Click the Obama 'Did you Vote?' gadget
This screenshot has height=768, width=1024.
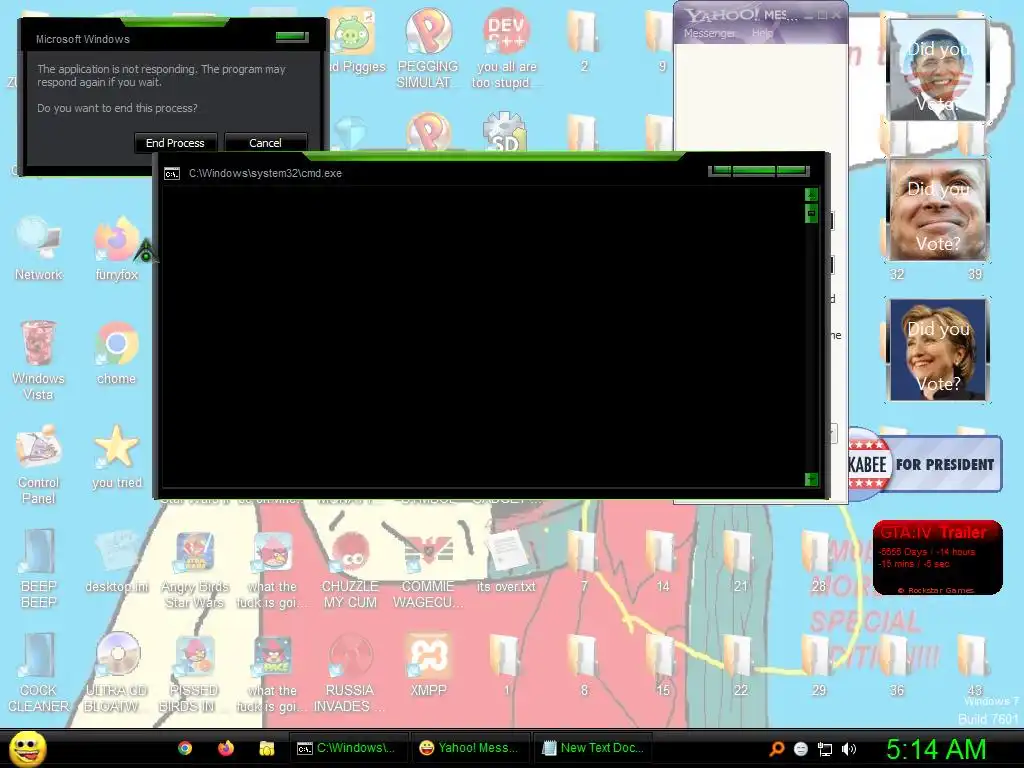(x=938, y=70)
